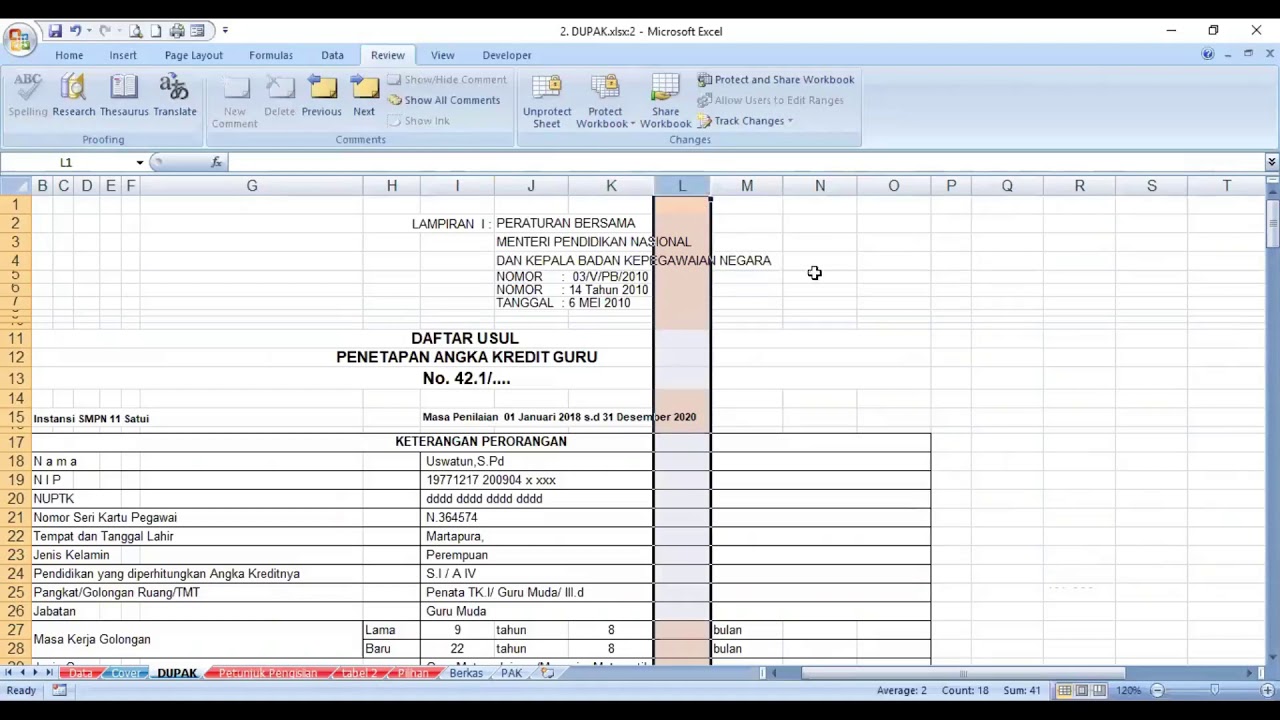The image size is (1280, 720).
Task: Click the Zoom level 120% button
Action: point(1129,690)
